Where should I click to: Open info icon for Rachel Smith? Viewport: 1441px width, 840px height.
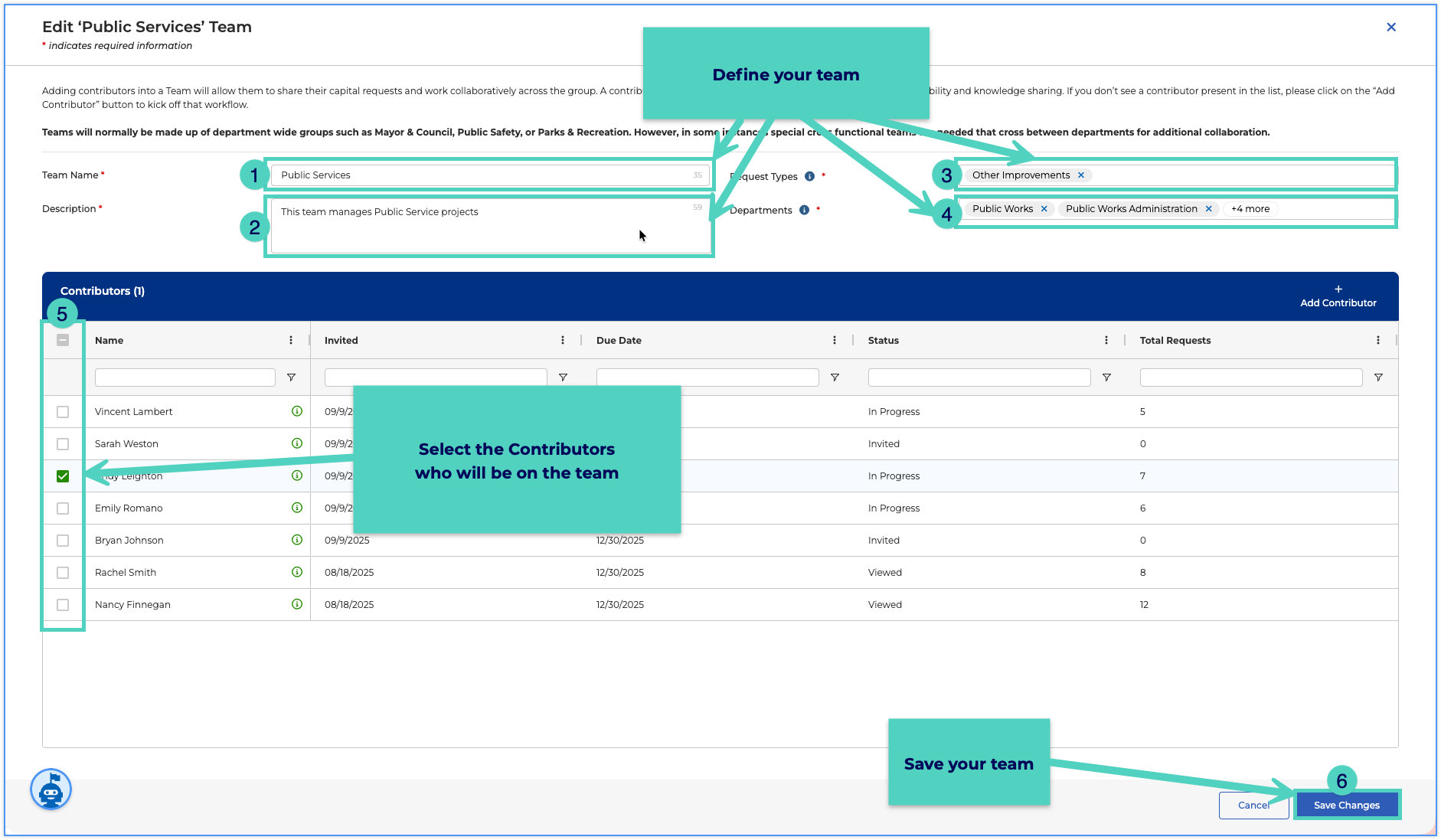[x=297, y=572]
